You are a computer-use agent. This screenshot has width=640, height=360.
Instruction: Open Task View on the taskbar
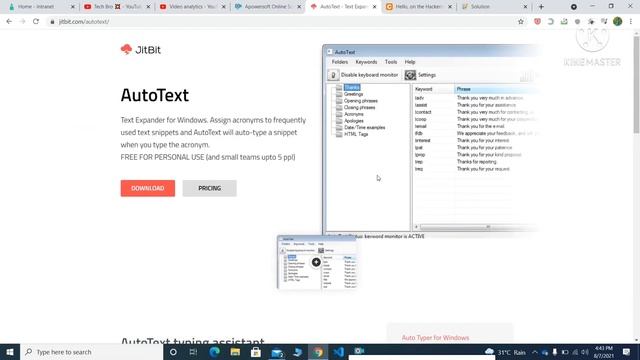[193, 352]
